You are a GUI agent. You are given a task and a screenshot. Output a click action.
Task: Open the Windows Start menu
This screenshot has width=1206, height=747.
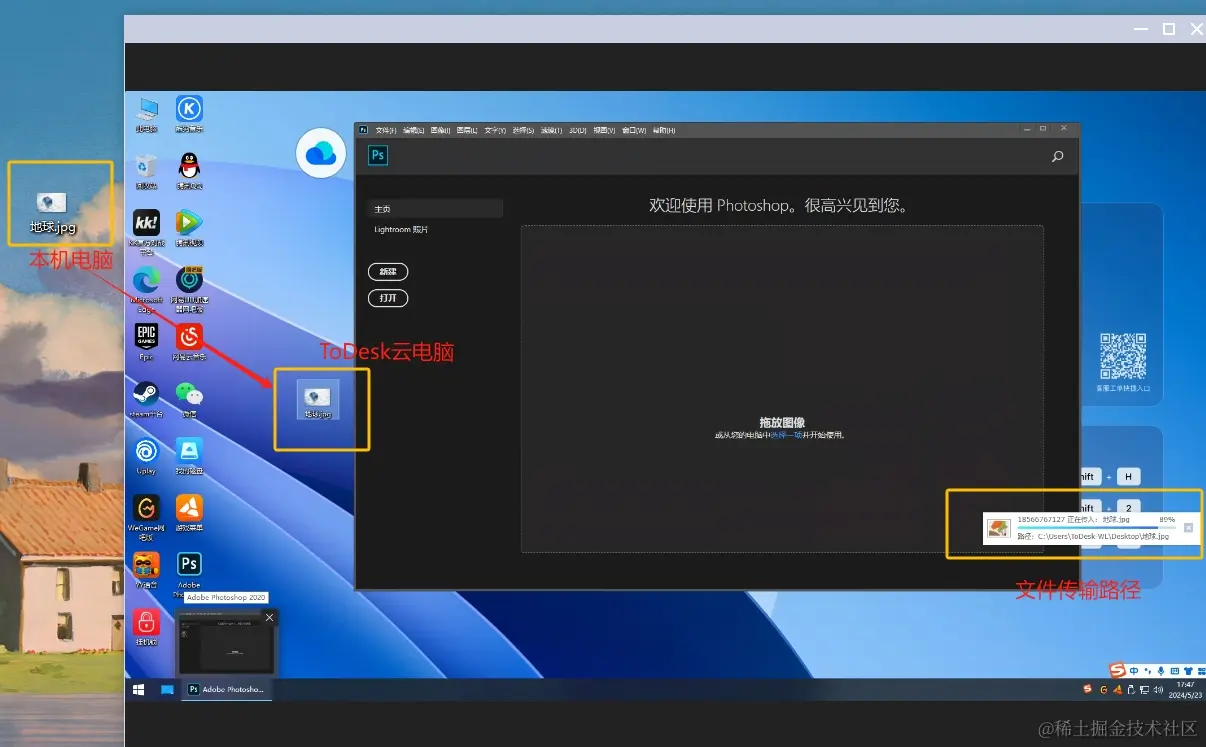pyautogui.click(x=139, y=690)
